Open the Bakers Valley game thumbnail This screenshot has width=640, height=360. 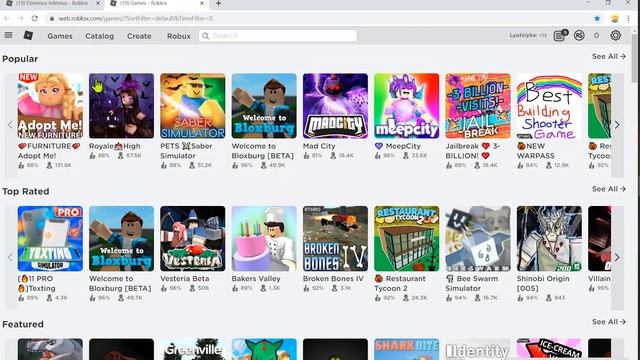click(x=264, y=239)
